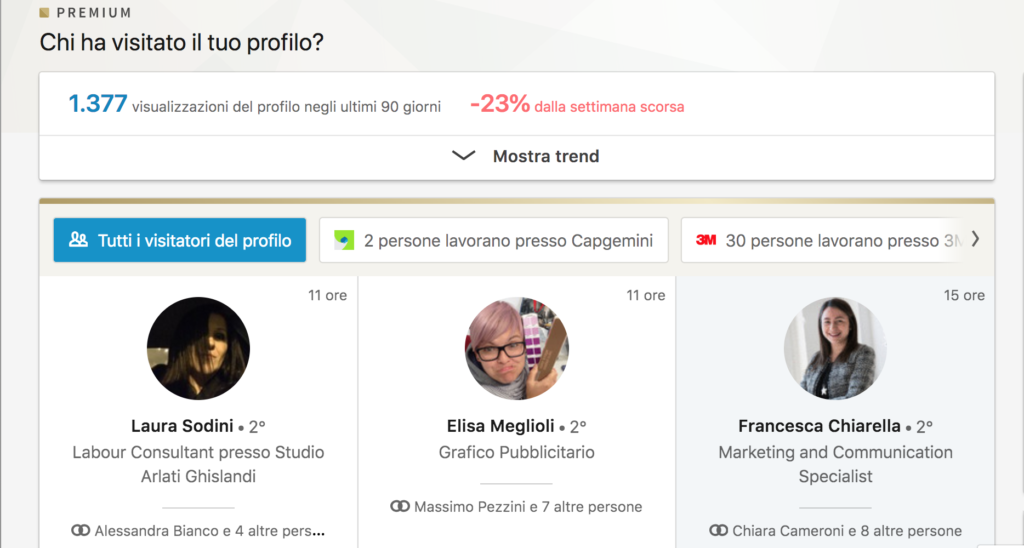1024x548 pixels.
Task: Filter by 30 persone lavorano presso 3M
Action: (x=830, y=240)
